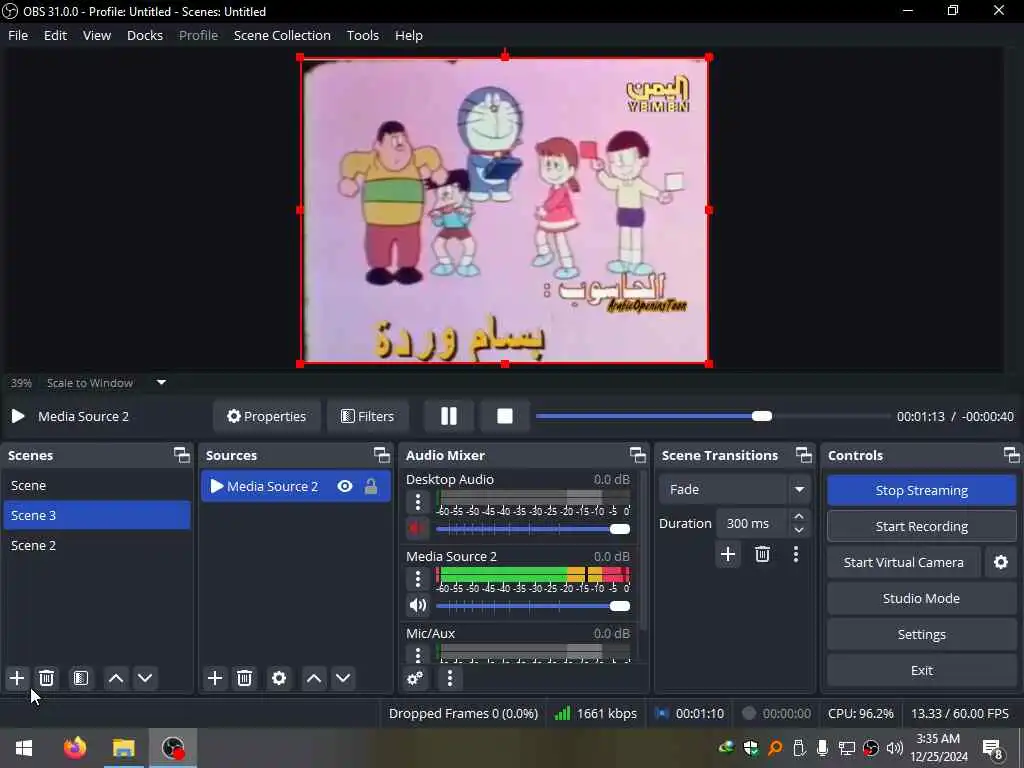Open Media Source 2 mixer options dots
1024x768 pixels.
[x=418, y=579]
